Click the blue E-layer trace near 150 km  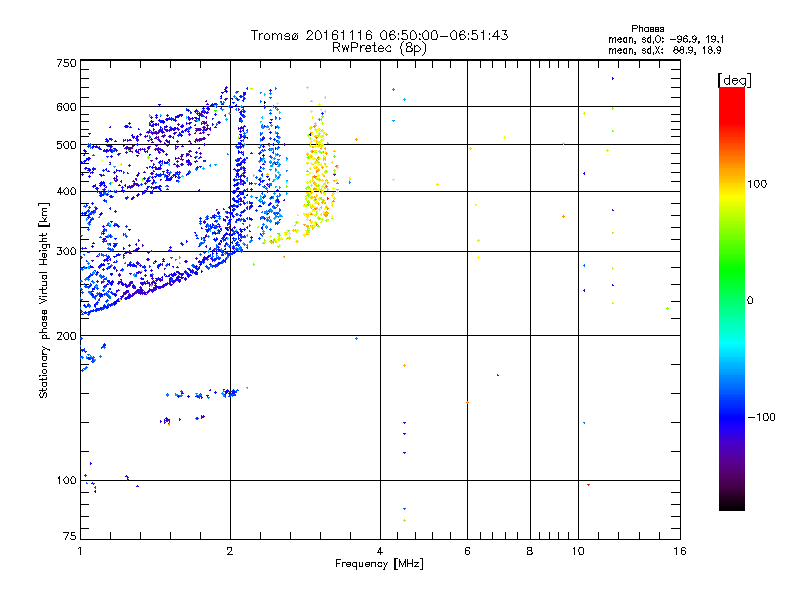coord(204,394)
